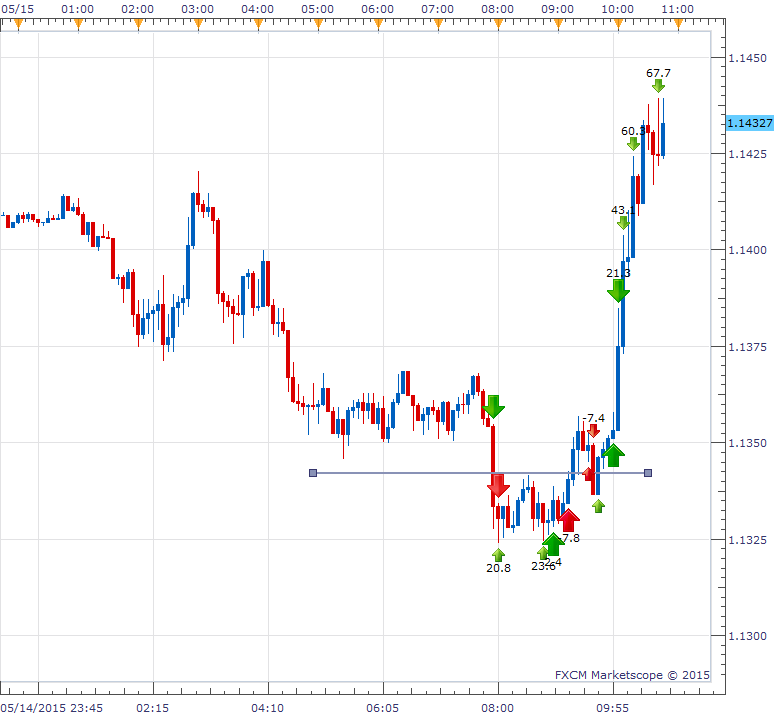Click the 1.1325 price axis label
The width and height of the screenshot is (783, 720).
point(748,540)
